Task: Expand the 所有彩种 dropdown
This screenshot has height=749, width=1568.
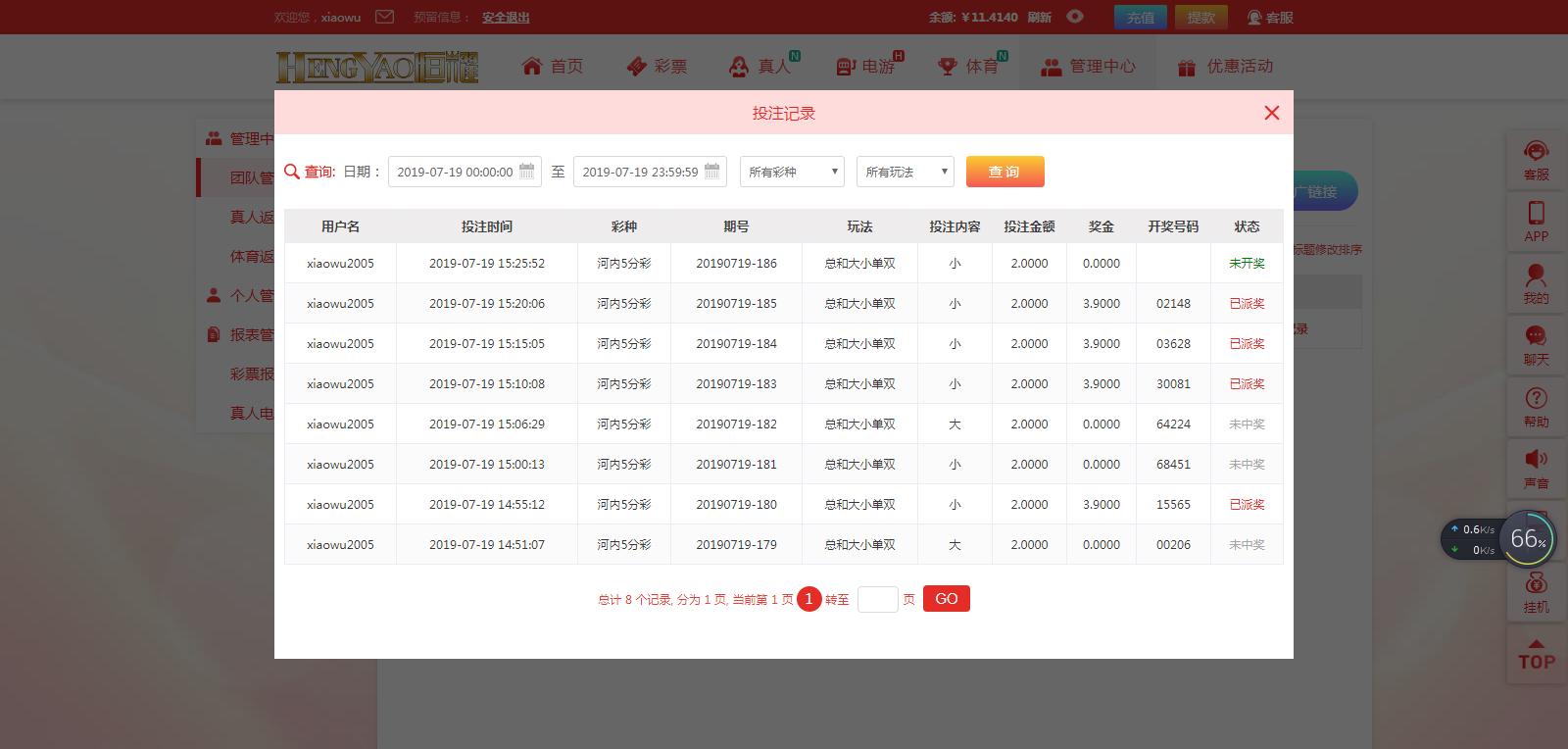Action: (x=792, y=172)
